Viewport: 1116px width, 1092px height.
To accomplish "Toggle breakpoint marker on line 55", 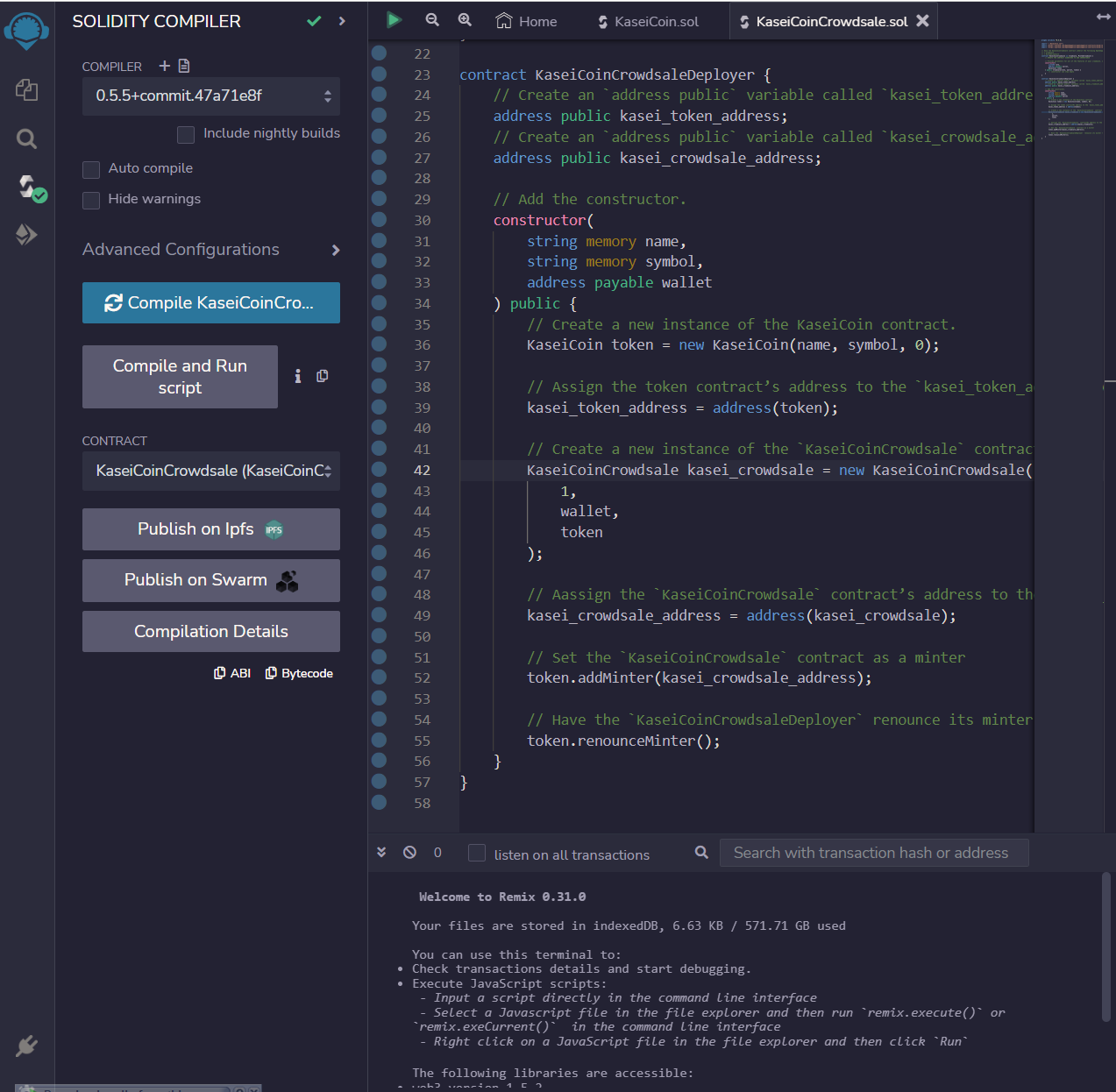I will [379, 740].
